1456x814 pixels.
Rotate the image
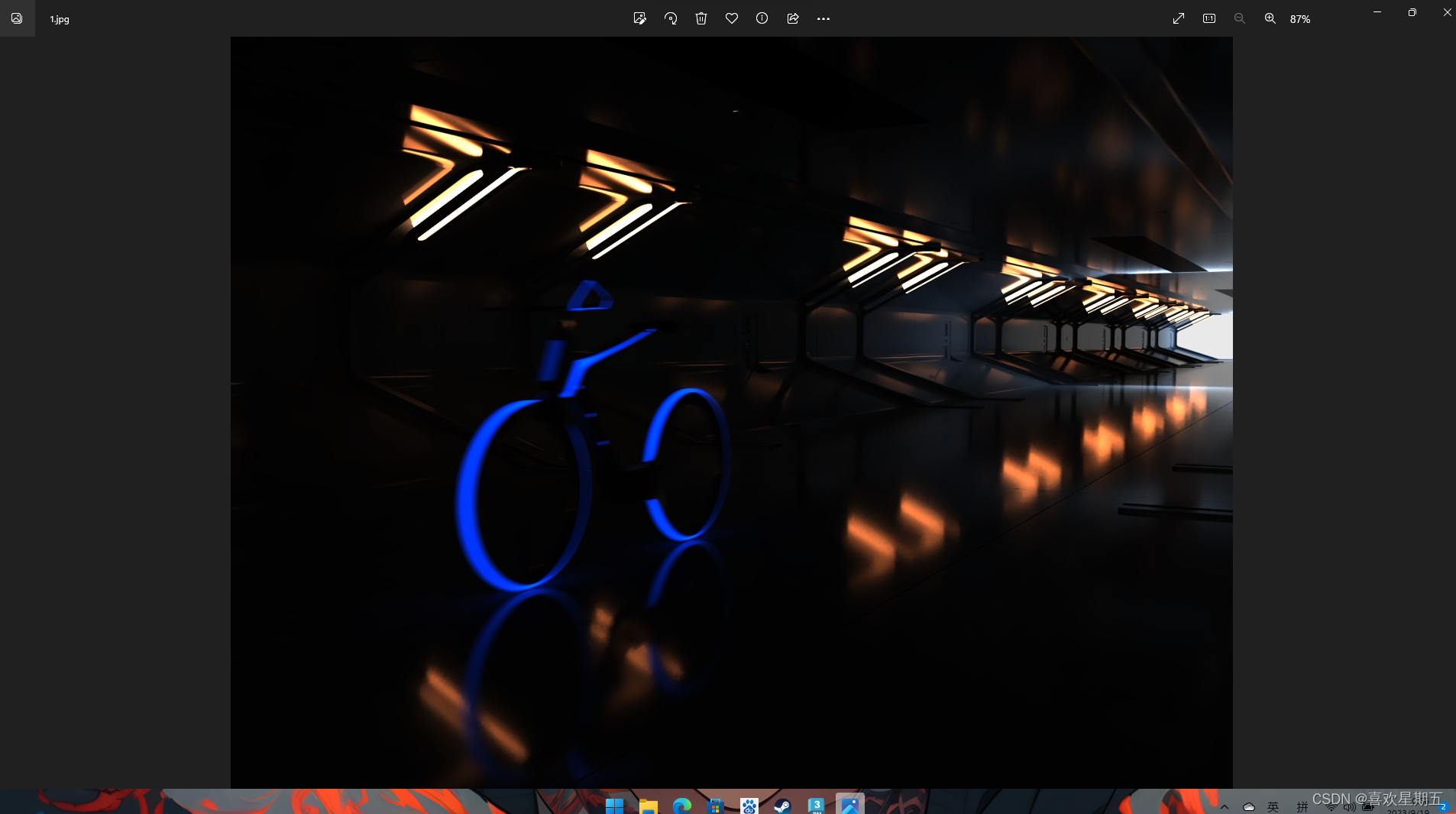pyautogui.click(x=671, y=18)
